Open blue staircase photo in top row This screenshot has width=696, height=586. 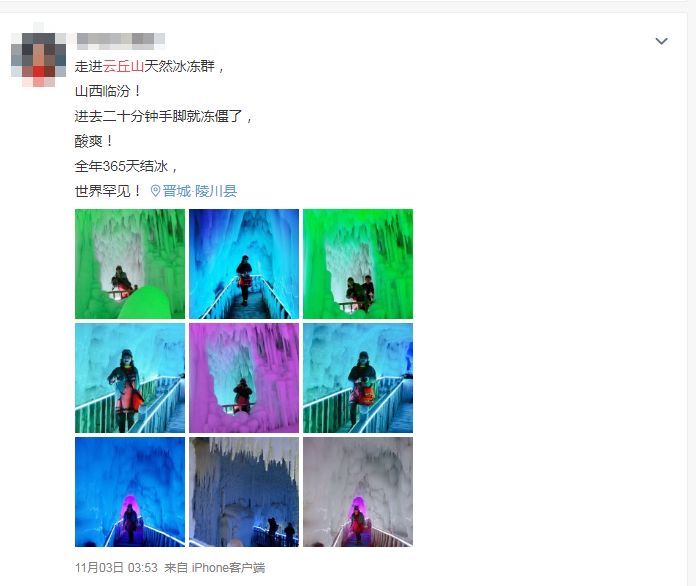pyautogui.click(x=244, y=264)
